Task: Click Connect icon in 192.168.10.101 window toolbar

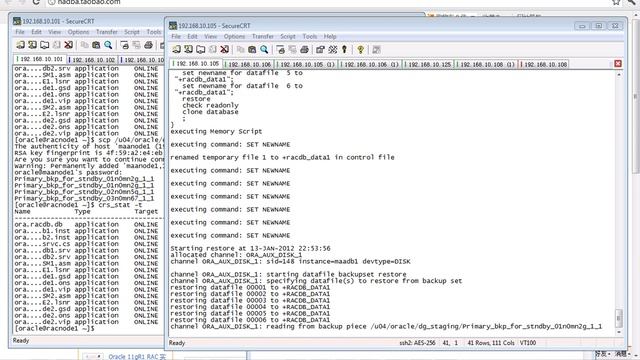Action: (20, 44)
